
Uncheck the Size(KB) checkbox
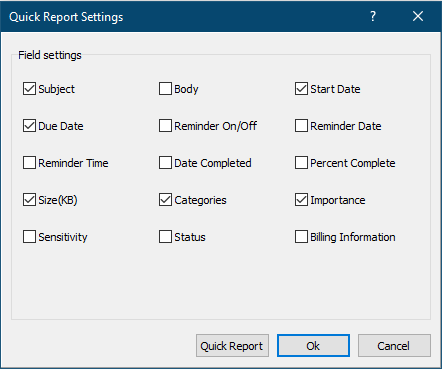pyautogui.click(x=29, y=200)
